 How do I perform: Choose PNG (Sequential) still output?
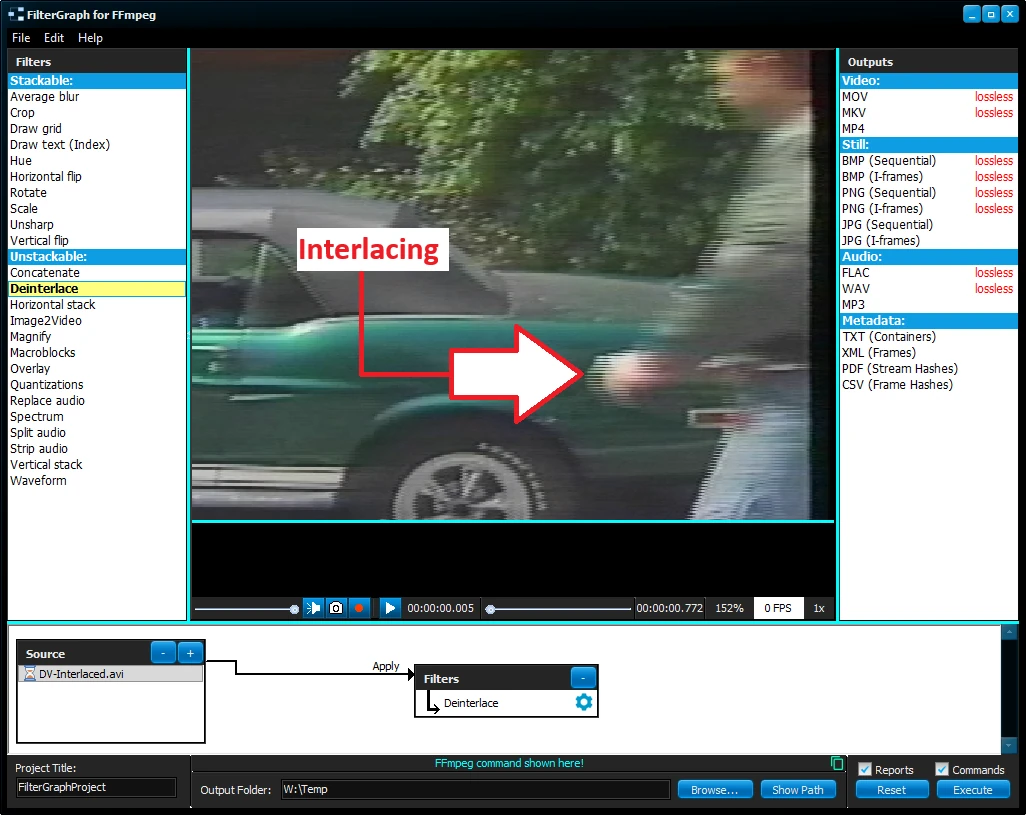pos(929,193)
